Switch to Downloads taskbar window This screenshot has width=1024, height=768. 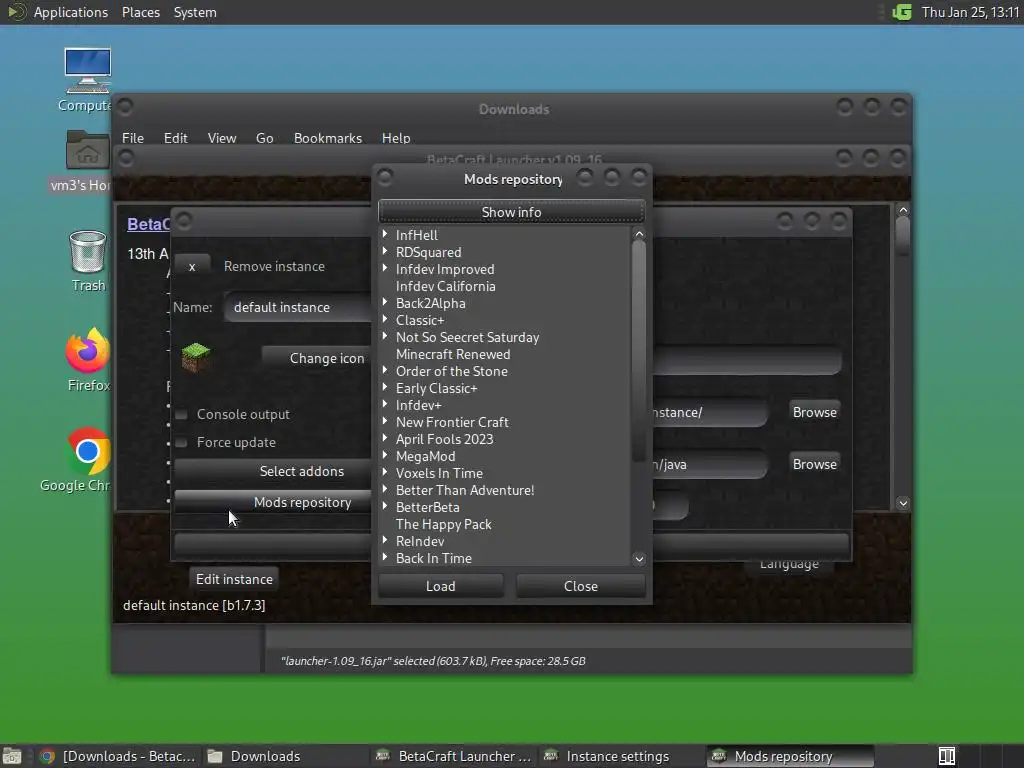pos(286,756)
